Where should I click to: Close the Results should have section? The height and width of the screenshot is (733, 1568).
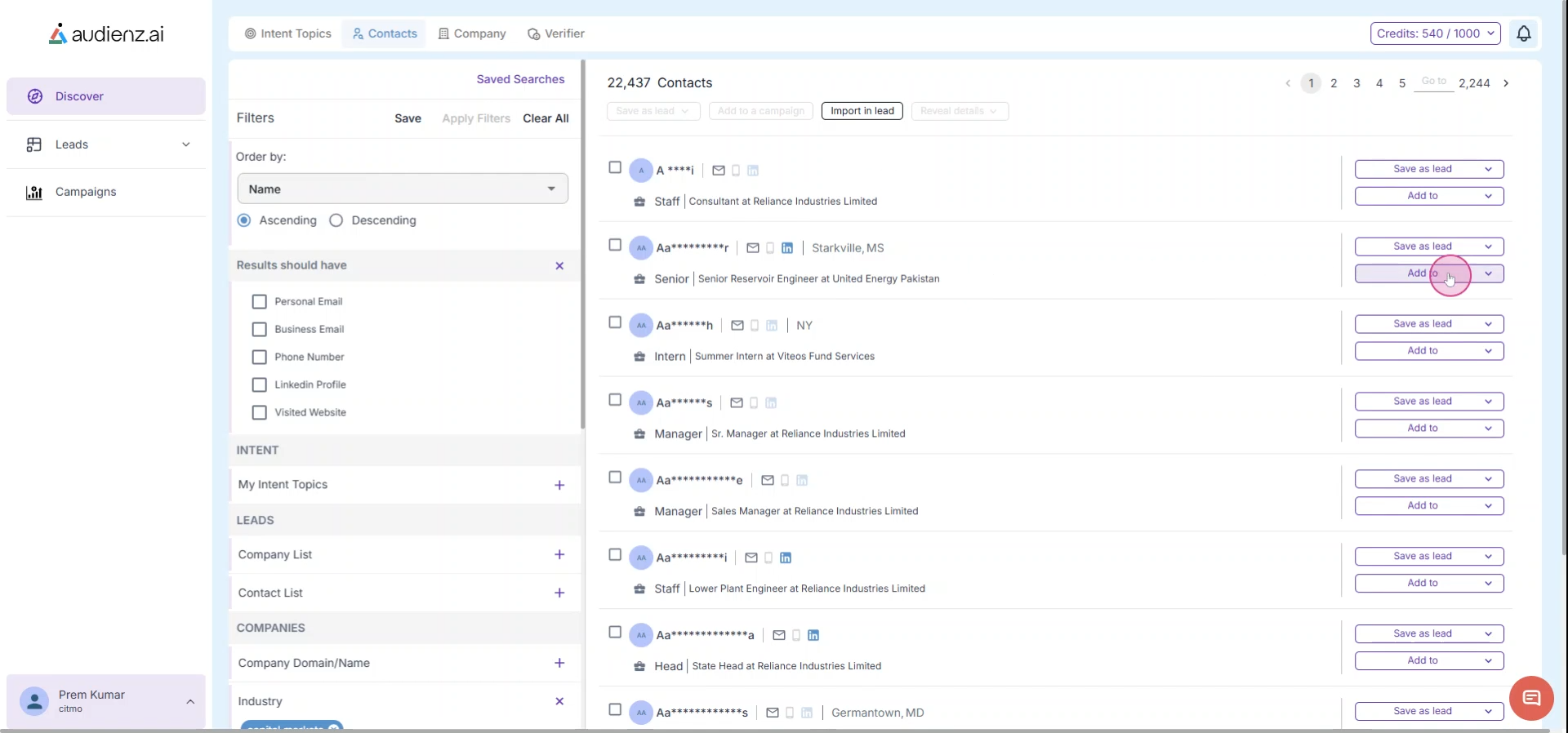point(559,266)
